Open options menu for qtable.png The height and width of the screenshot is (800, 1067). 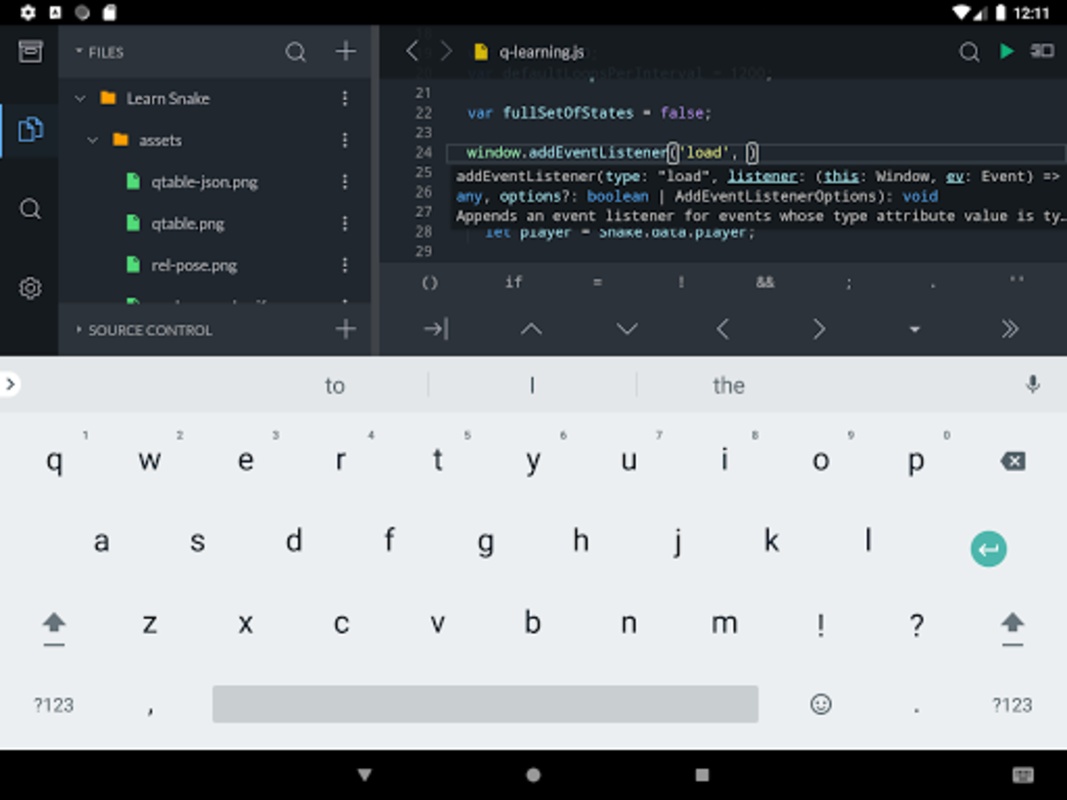coord(345,224)
